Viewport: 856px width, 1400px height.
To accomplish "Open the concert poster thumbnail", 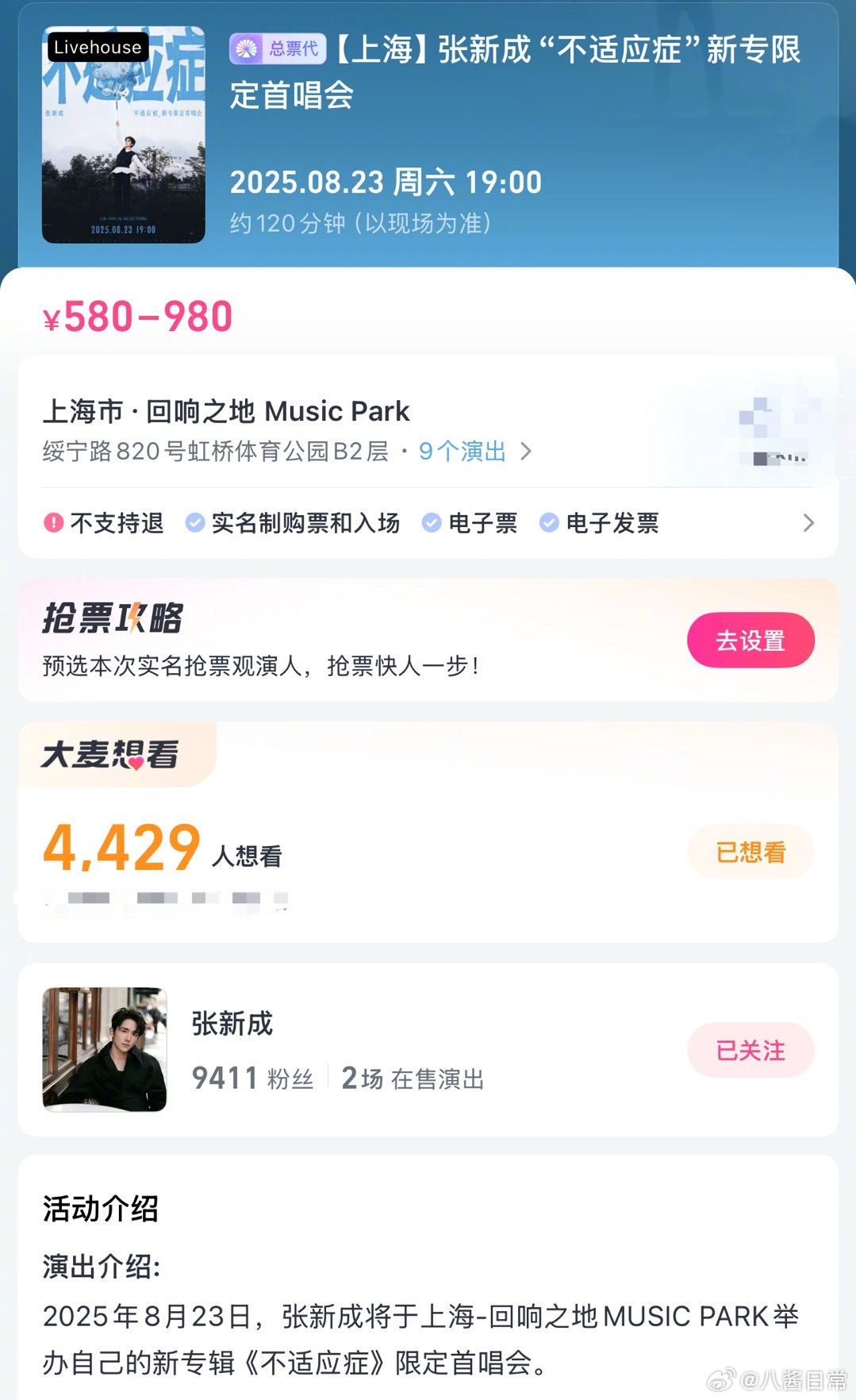I will [x=124, y=135].
